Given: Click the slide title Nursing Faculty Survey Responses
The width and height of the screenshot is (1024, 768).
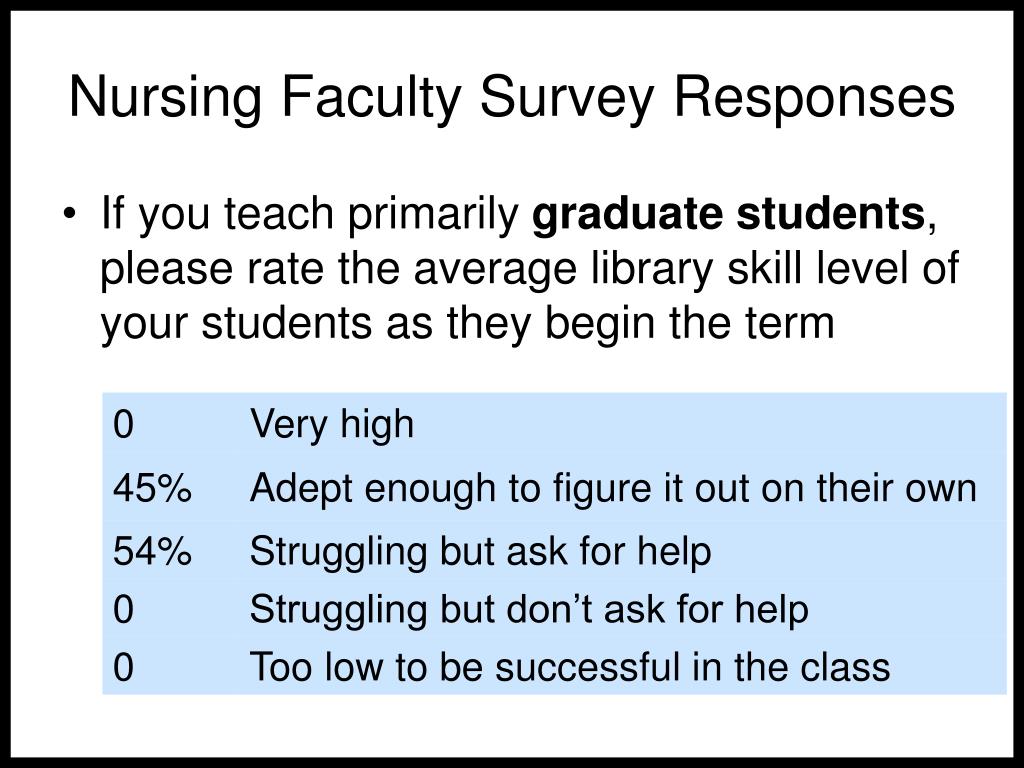Looking at the screenshot, I should (512, 99).
